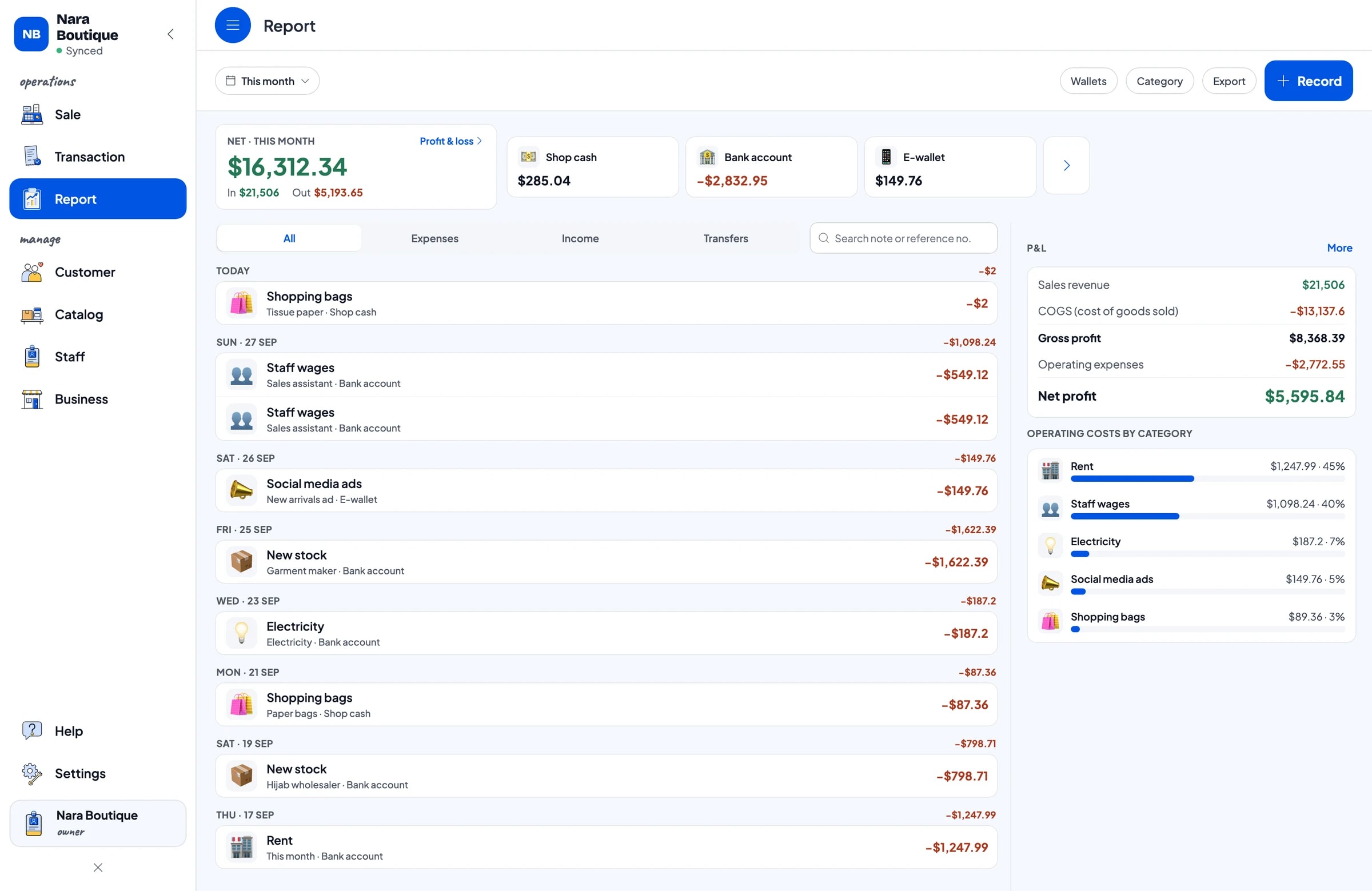Click Rent 45% progress bar
The width and height of the screenshot is (1372, 891).
pyautogui.click(x=1207, y=479)
